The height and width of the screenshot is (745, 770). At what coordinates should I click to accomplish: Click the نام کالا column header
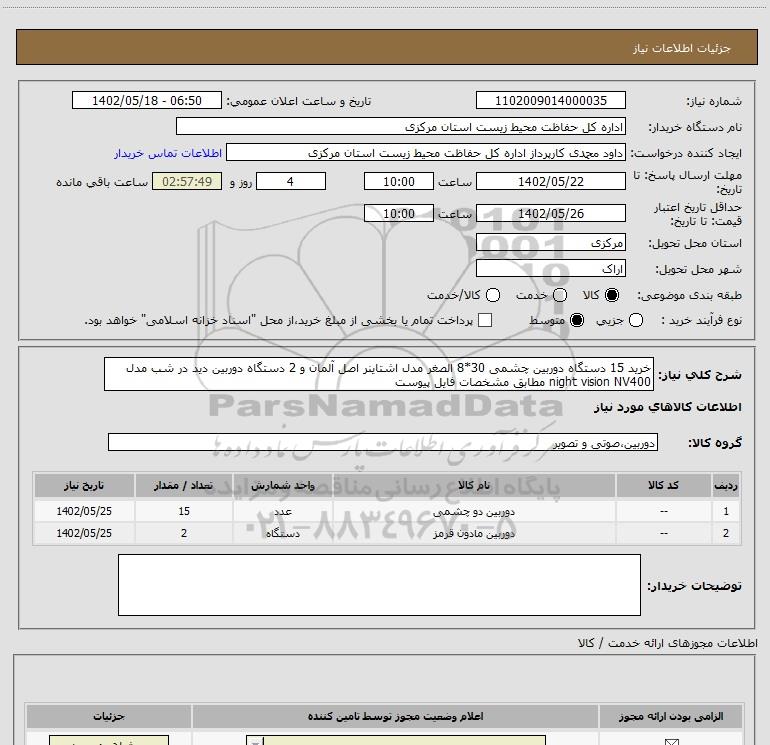pyautogui.click(x=474, y=485)
